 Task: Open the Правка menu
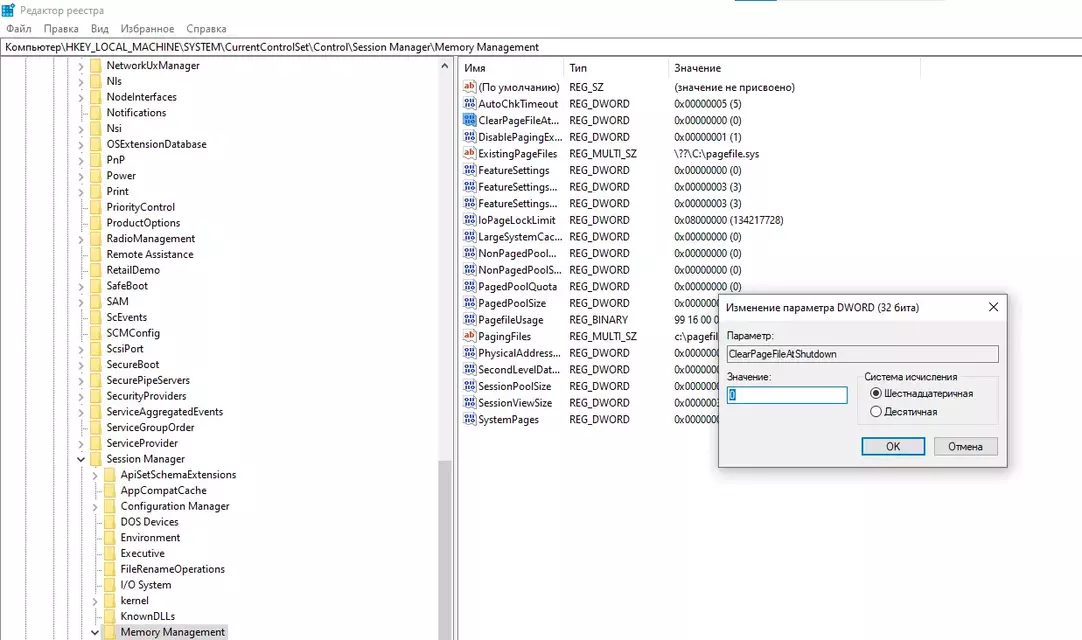tap(61, 29)
